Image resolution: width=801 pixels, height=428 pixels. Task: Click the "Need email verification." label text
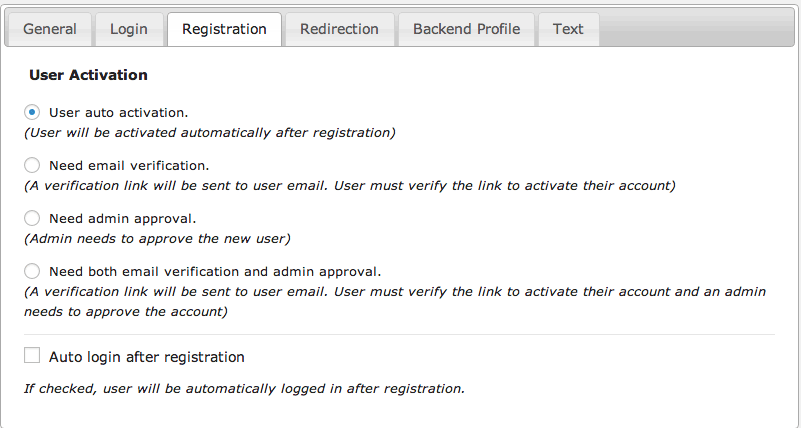[x=129, y=165]
